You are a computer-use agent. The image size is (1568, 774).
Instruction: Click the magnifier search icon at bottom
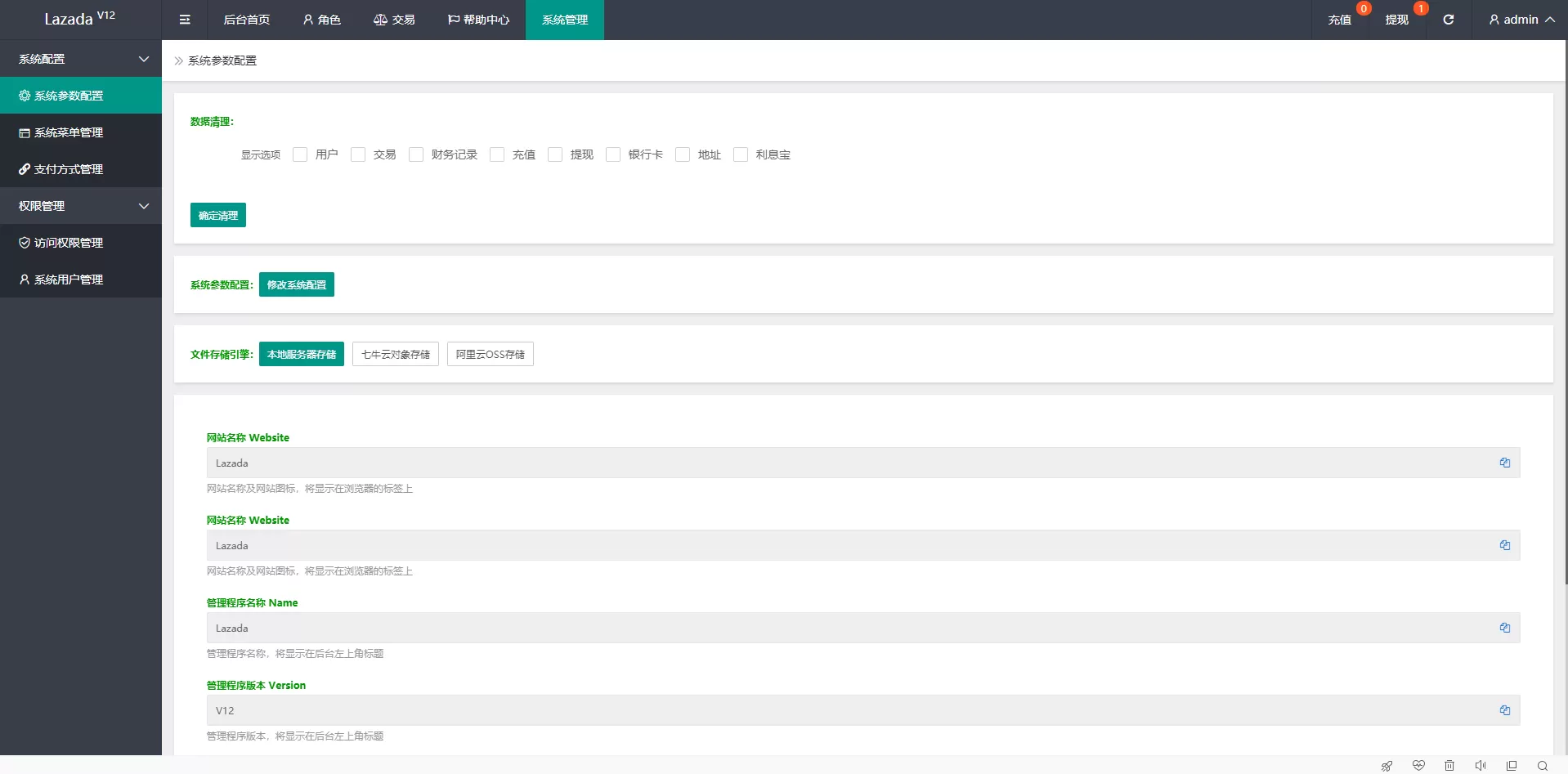pos(1543,766)
